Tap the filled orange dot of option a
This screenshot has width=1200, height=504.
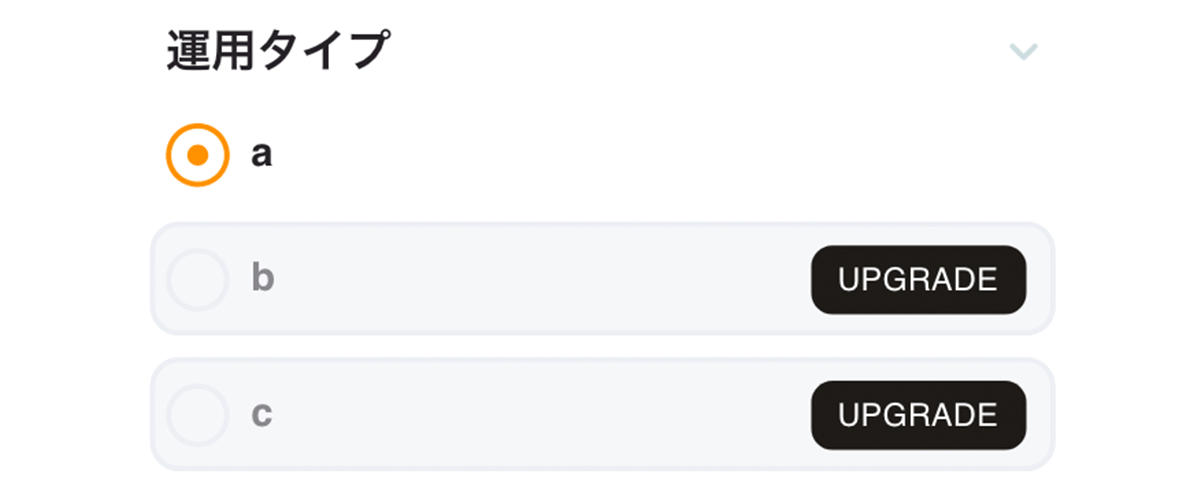[x=198, y=155]
